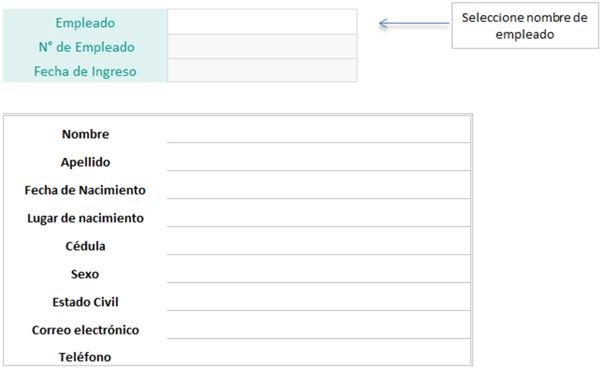The width and height of the screenshot is (607, 384).
Task: Click the Nombre value field
Action: (319, 131)
